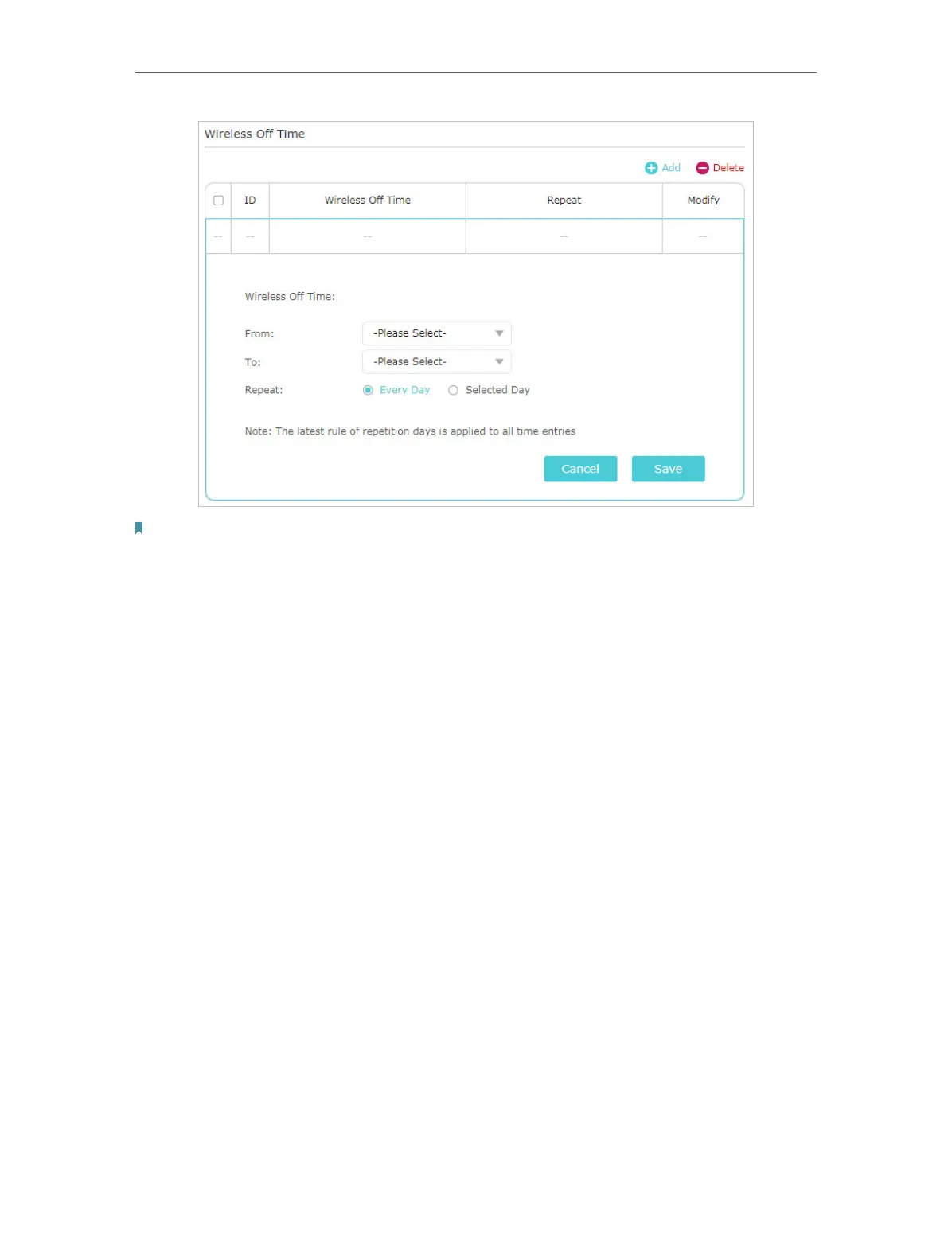952x1259 pixels.
Task: Click the Wireless Off Time panel title
Action: [x=255, y=134]
